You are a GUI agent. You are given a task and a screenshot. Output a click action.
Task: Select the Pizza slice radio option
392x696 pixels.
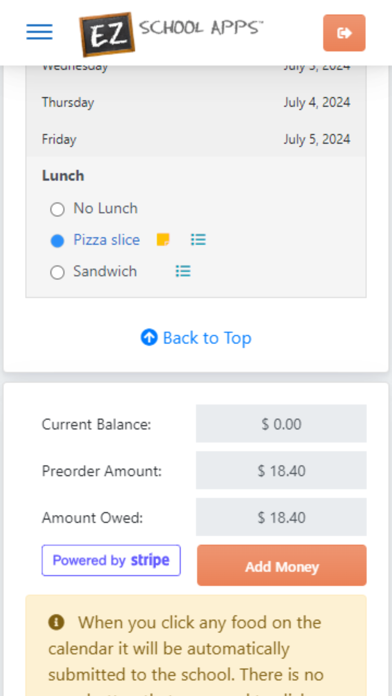pos(57,241)
